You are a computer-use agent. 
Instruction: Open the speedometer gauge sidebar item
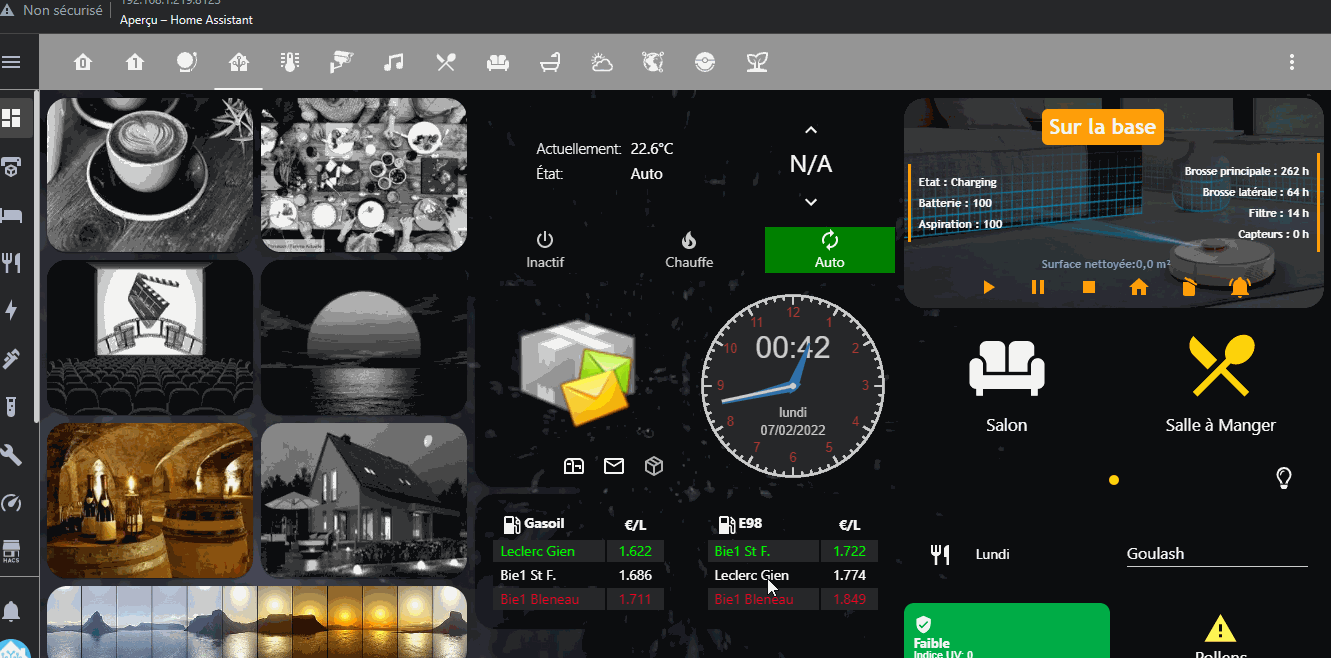point(12,503)
